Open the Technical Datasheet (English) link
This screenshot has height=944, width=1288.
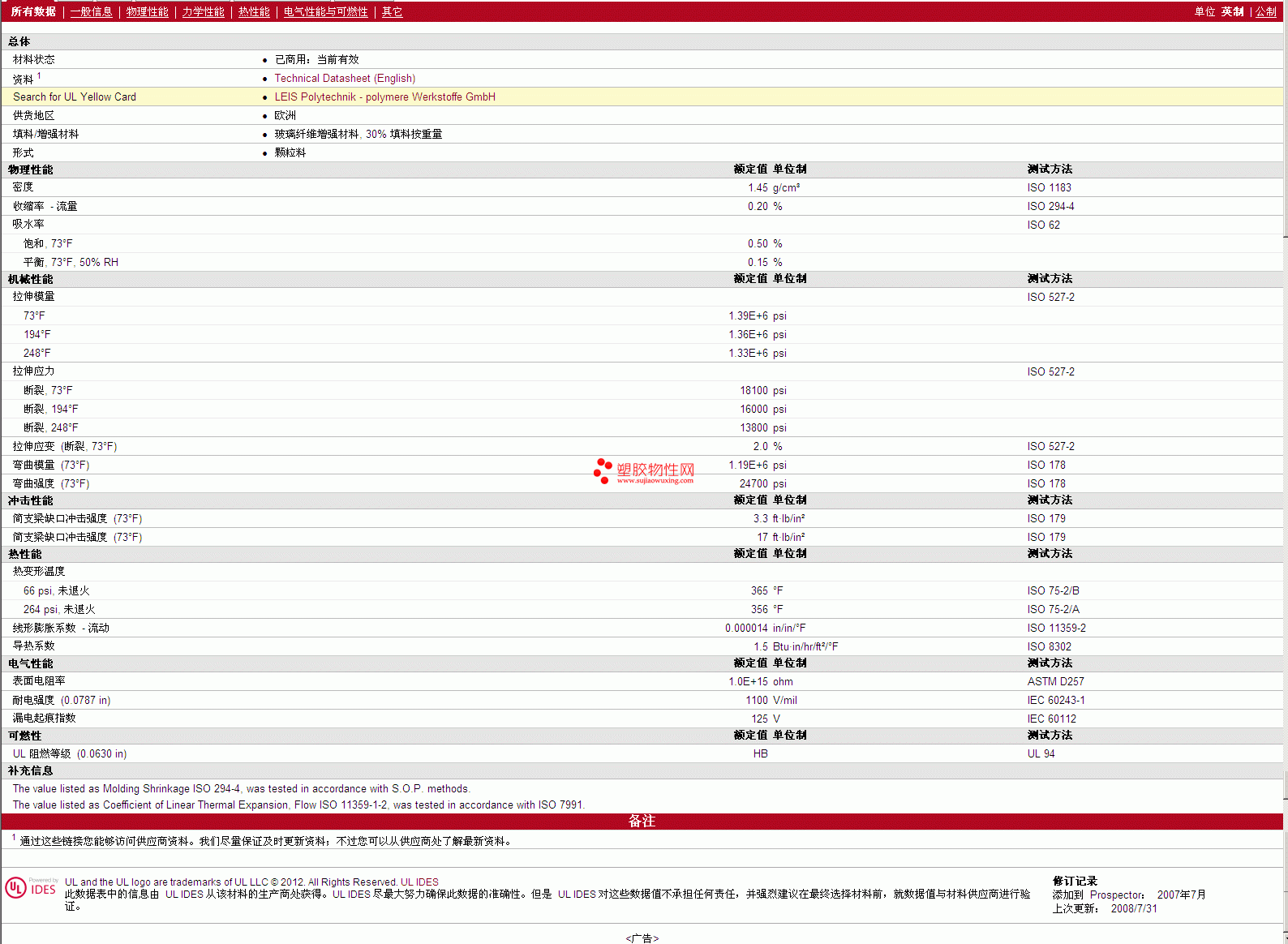coord(345,79)
